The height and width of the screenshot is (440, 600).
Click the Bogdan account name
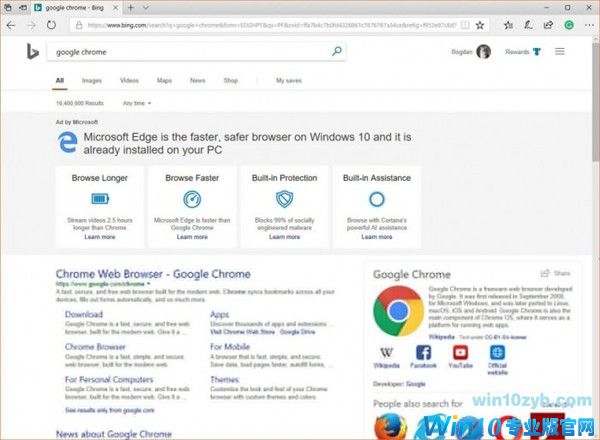pyautogui.click(x=462, y=52)
